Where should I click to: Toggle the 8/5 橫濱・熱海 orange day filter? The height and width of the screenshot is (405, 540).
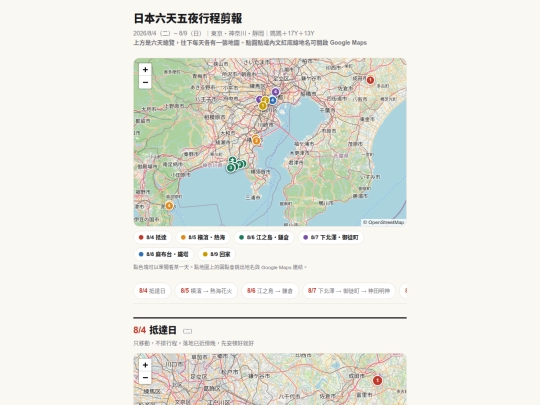[x=202, y=237]
